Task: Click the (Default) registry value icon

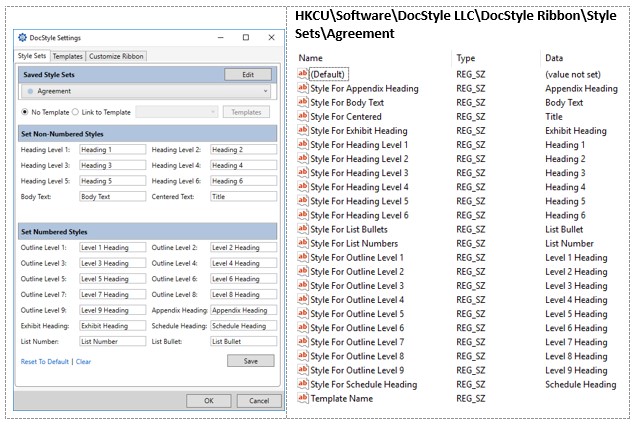Action: pyautogui.click(x=302, y=74)
